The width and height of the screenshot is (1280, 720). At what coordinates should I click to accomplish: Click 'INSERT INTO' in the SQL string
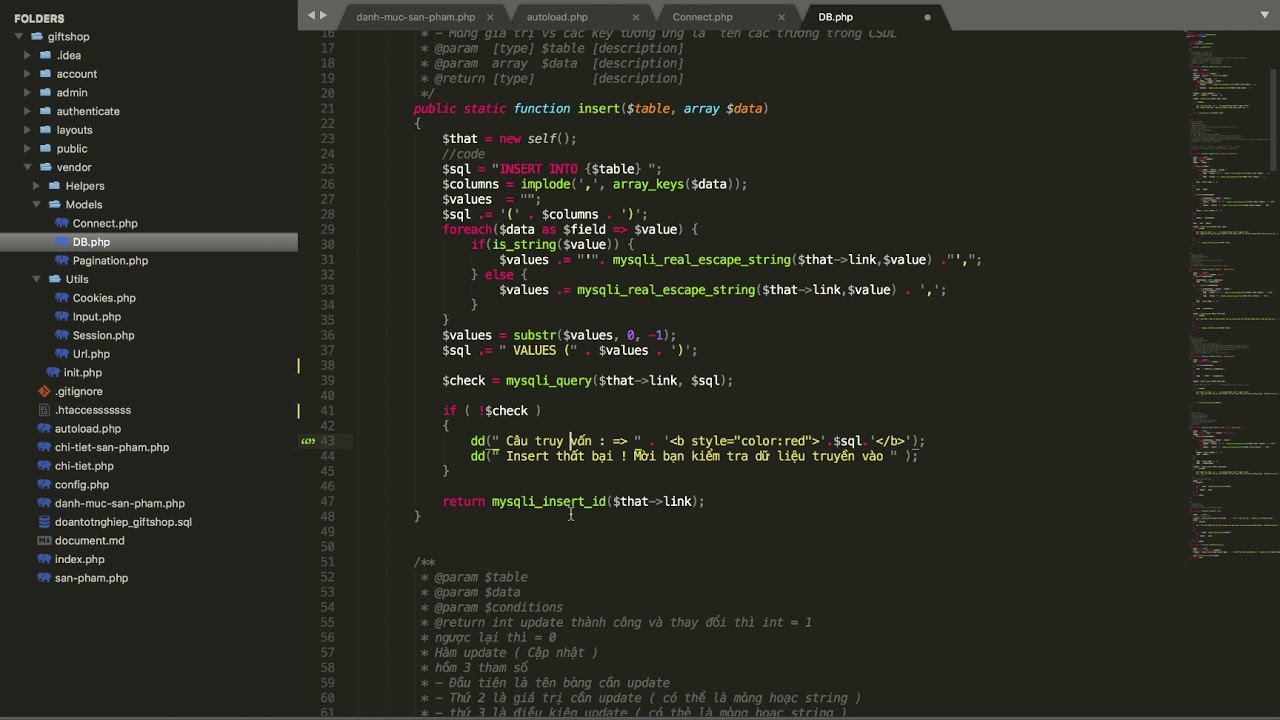[538, 170]
